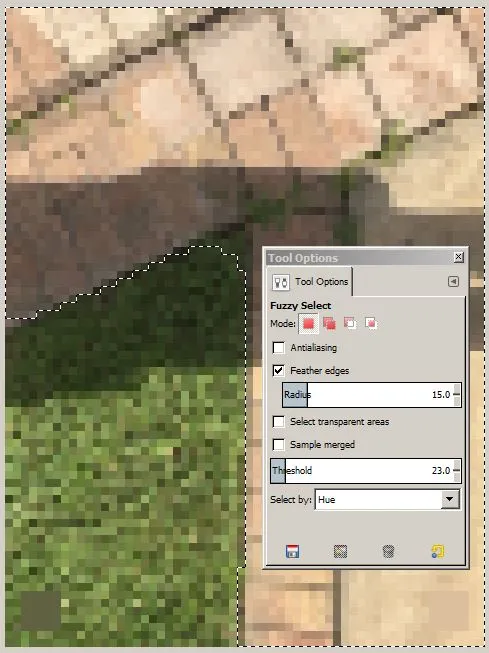Enable Select transparent areas checkbox

coord(279,421)
